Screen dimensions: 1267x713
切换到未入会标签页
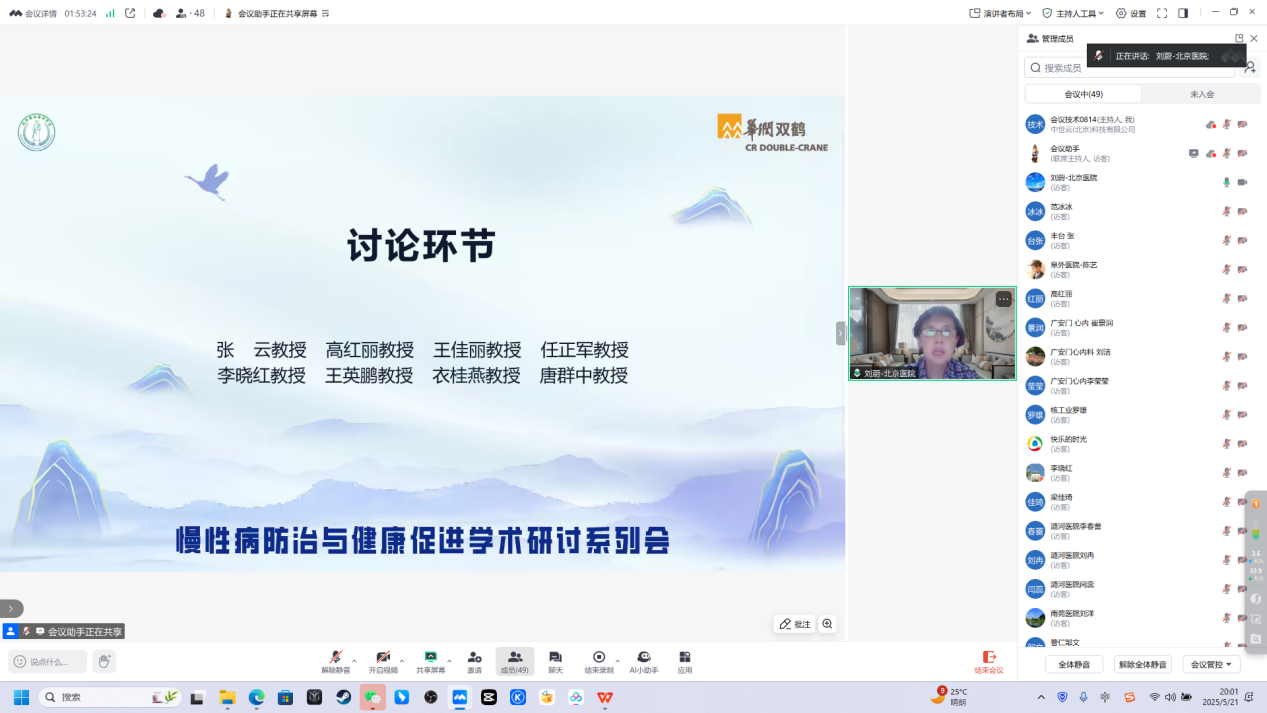pos(1201,92)
